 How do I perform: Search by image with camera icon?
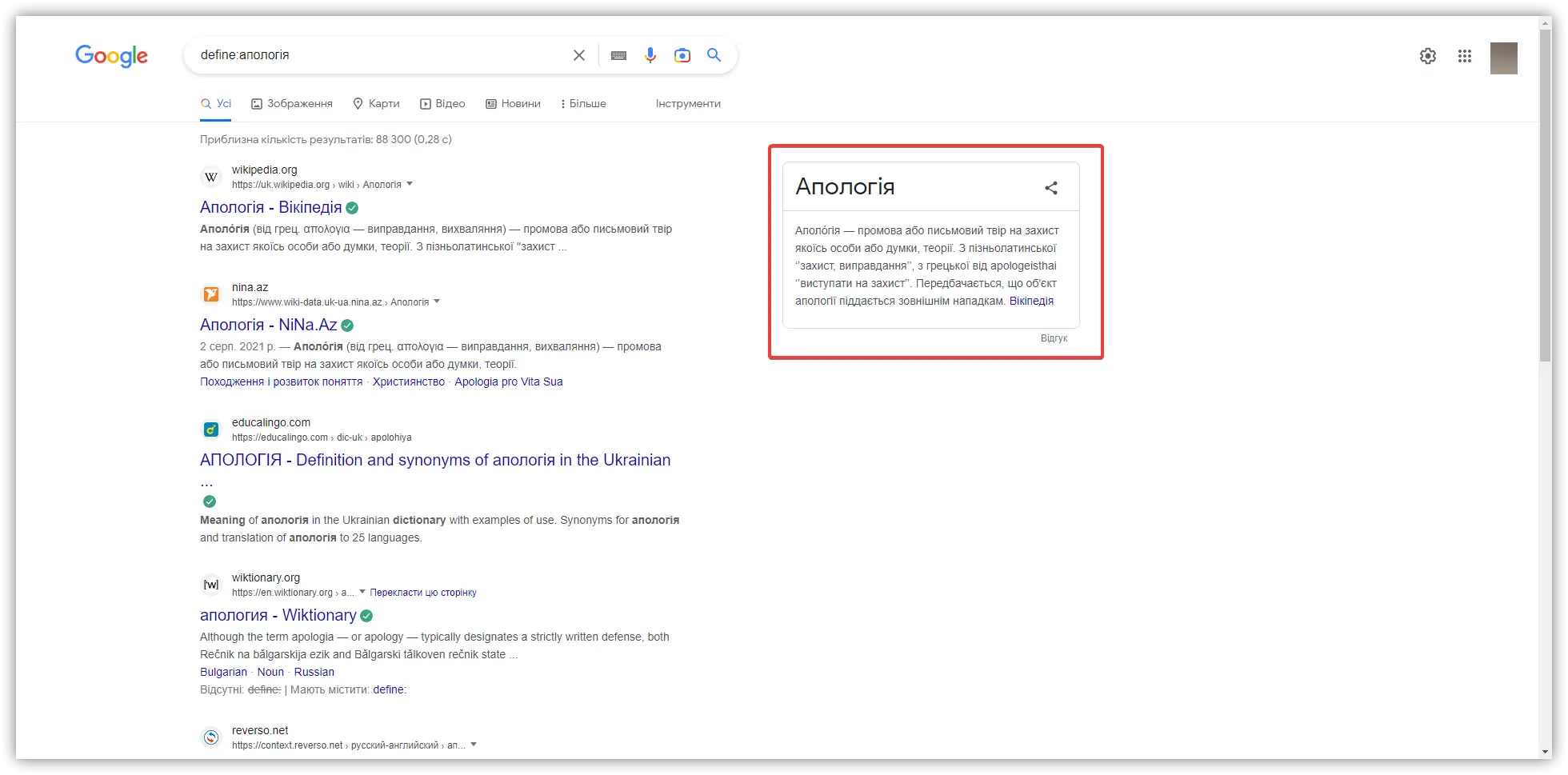[682, 55]
